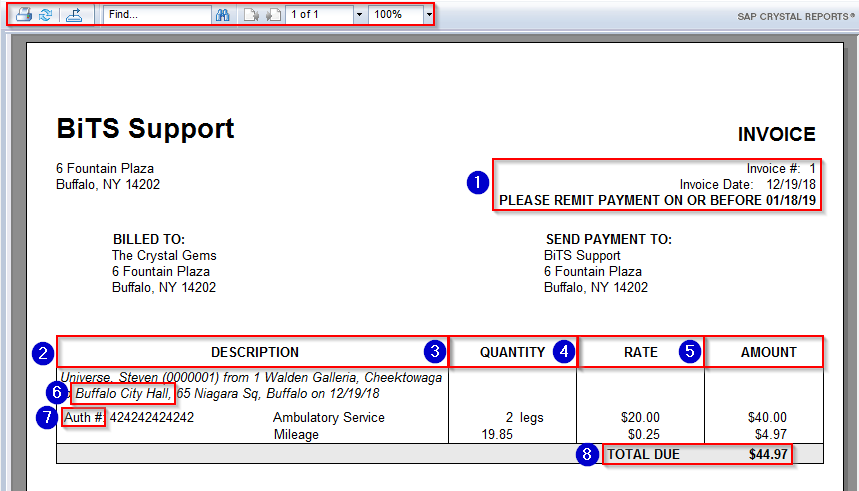This screenshot has width=859, height=491.
Task: Click inside the Find... search field
Action: [157, 15]
